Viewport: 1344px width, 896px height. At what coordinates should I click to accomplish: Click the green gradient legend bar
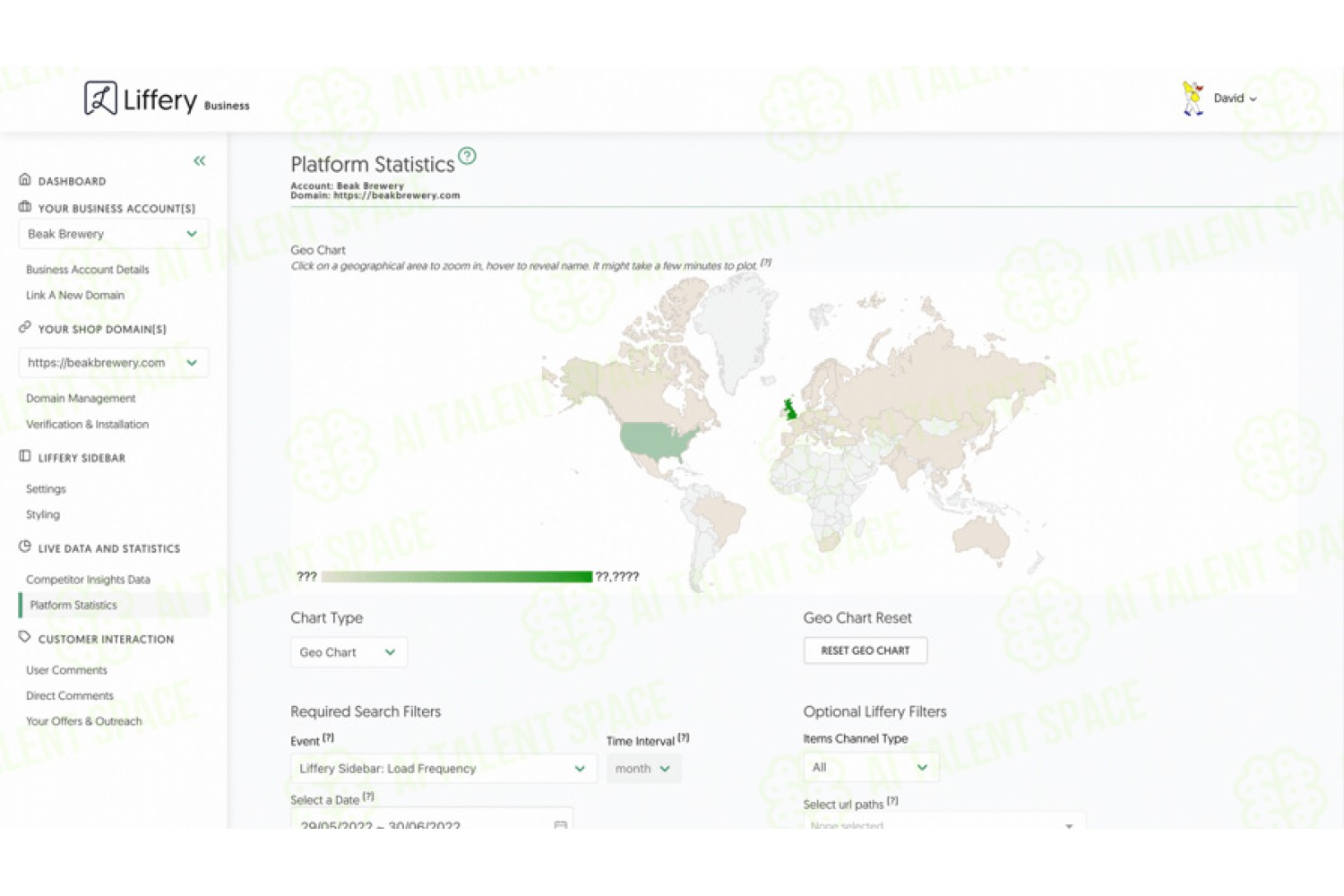(457, 576)
